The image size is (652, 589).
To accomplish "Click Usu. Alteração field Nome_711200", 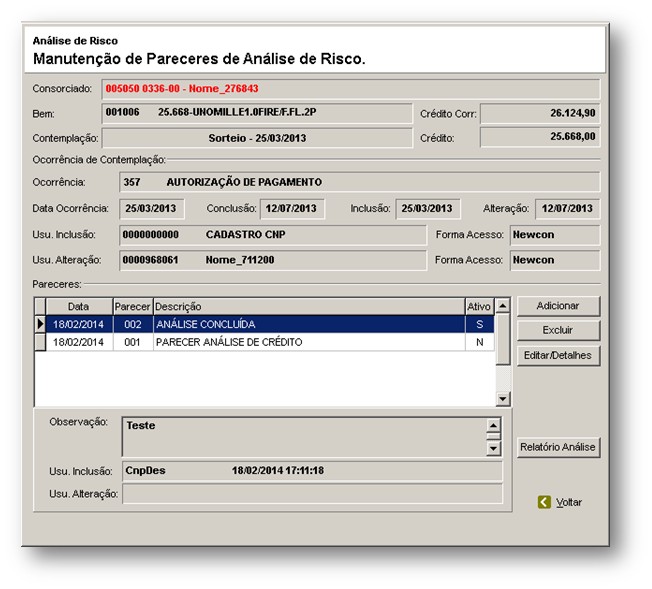I will (272, 260).
